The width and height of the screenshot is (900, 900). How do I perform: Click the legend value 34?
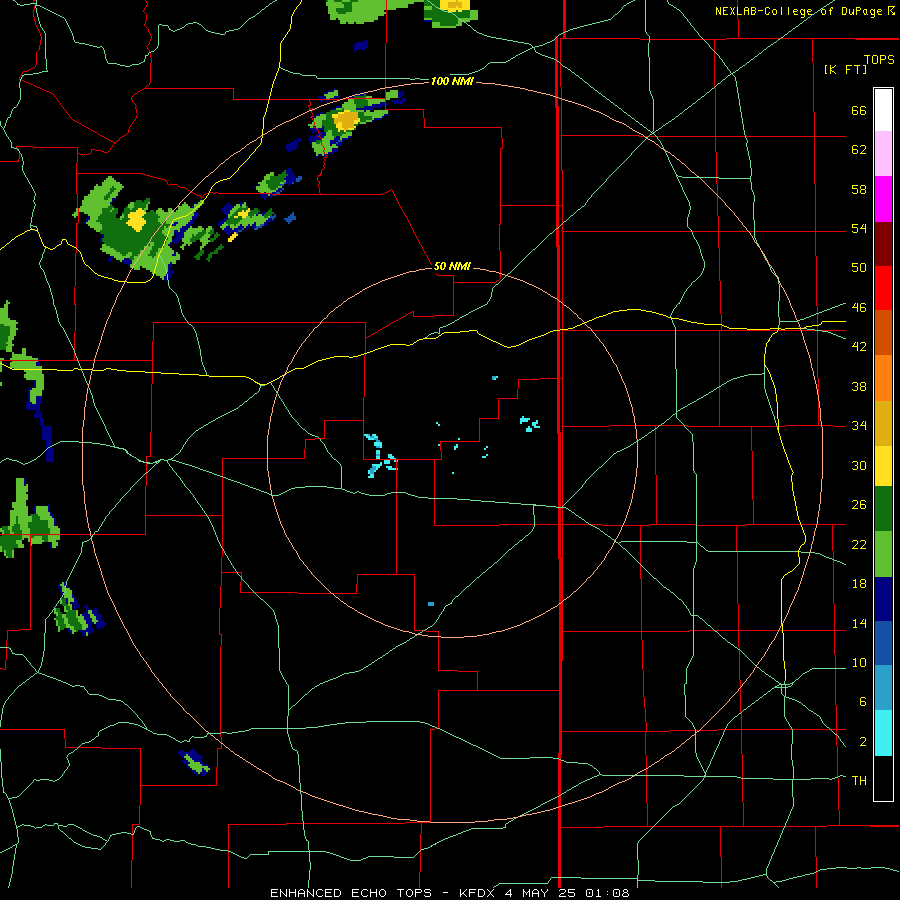coord(859,425)
